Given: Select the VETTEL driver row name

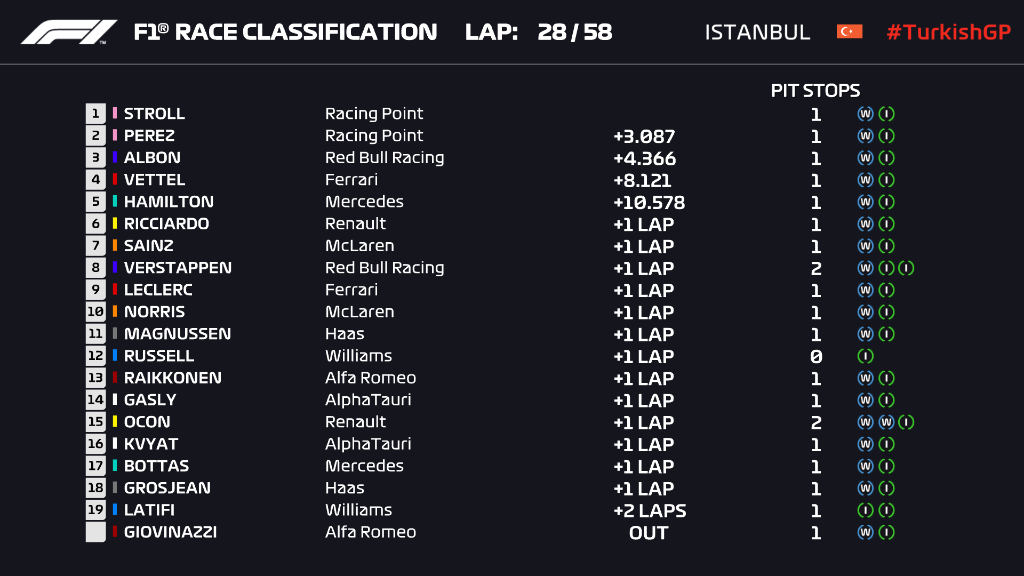Looking at the screenshot, I should (154, 180).
